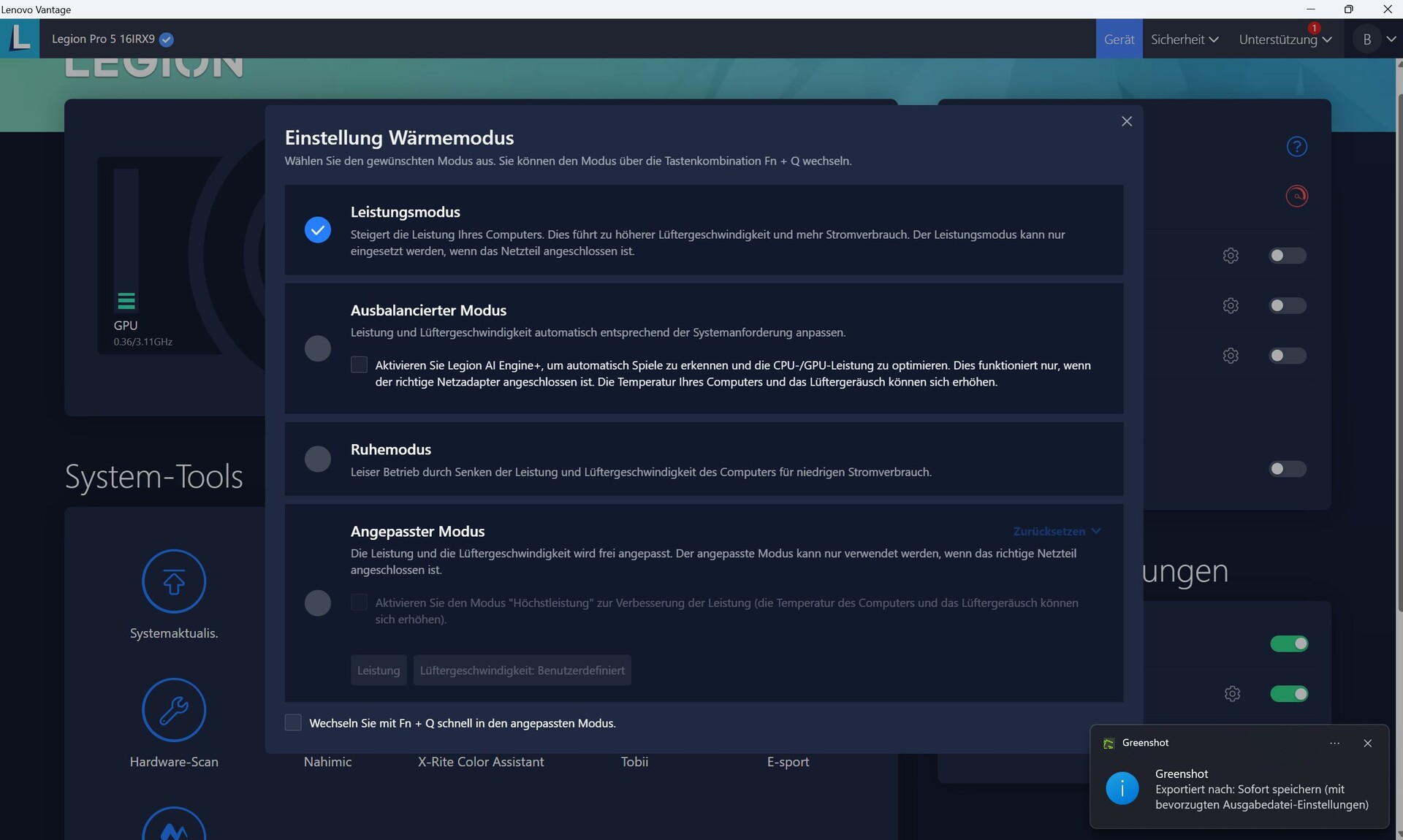Screen dimensions: 1403x840
Task: Open the Sicherheit dropdown menu
Action: point(1184,39)
